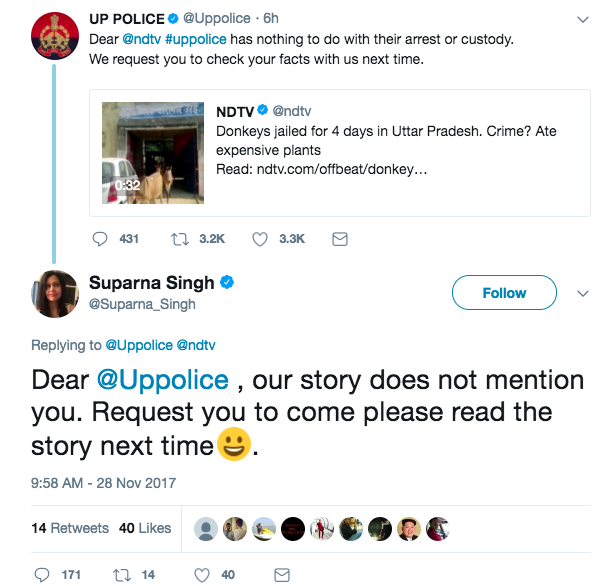Play the donkey video thumbnail
Image resolution: width=612 pixels, height=586 pixels.
152,153
